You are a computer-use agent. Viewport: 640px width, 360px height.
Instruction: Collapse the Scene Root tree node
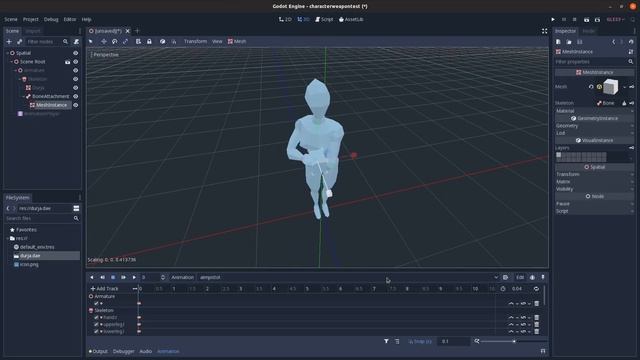point(11,62)
